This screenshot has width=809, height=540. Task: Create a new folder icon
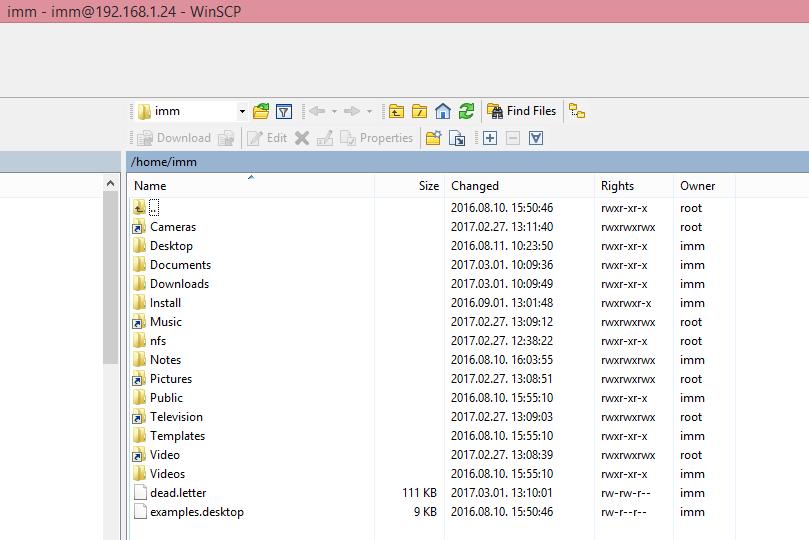pos(433,138)
